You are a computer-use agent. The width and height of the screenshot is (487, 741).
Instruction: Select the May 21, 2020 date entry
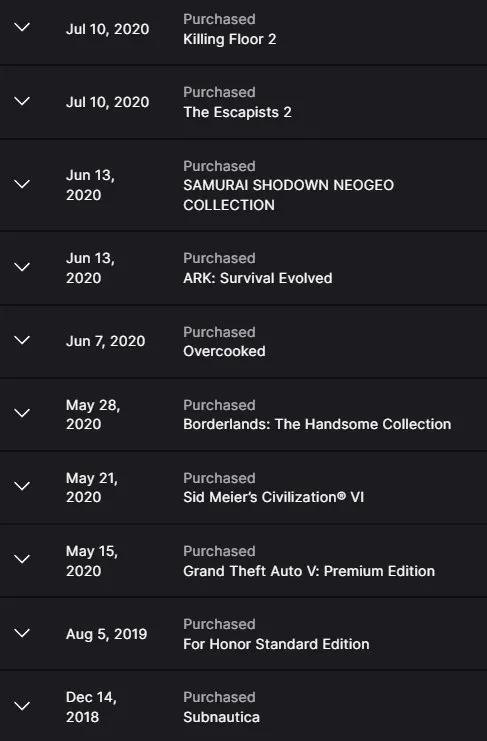[x=92, y=488]
